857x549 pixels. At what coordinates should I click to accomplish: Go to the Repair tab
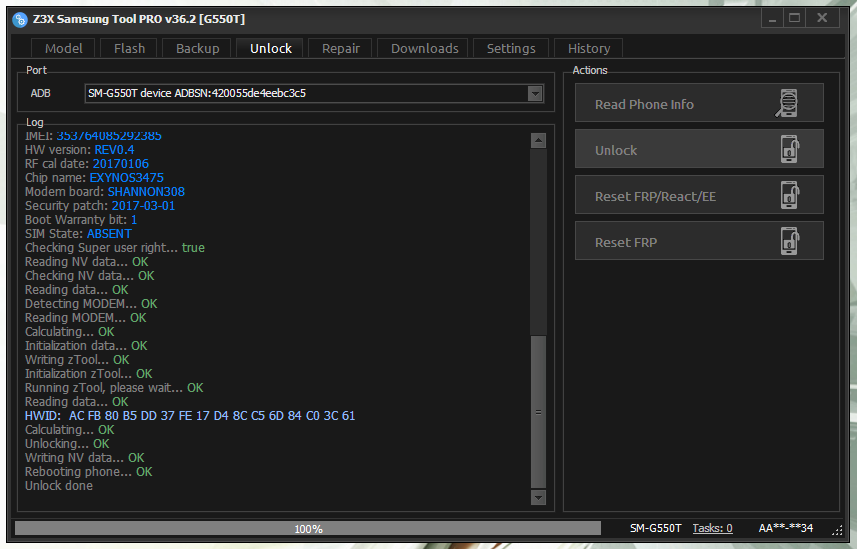point(341,48)
